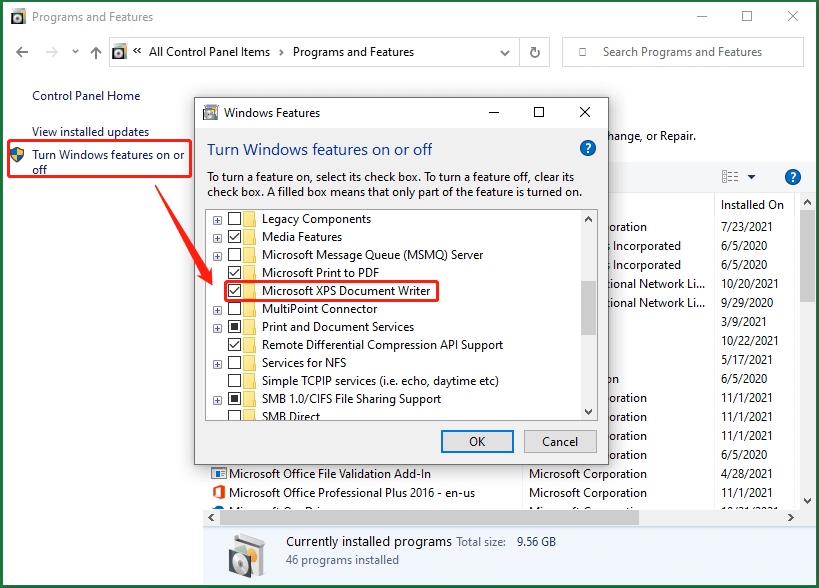
Task: Expand the Legacy Components node
Action: (217, 220)
